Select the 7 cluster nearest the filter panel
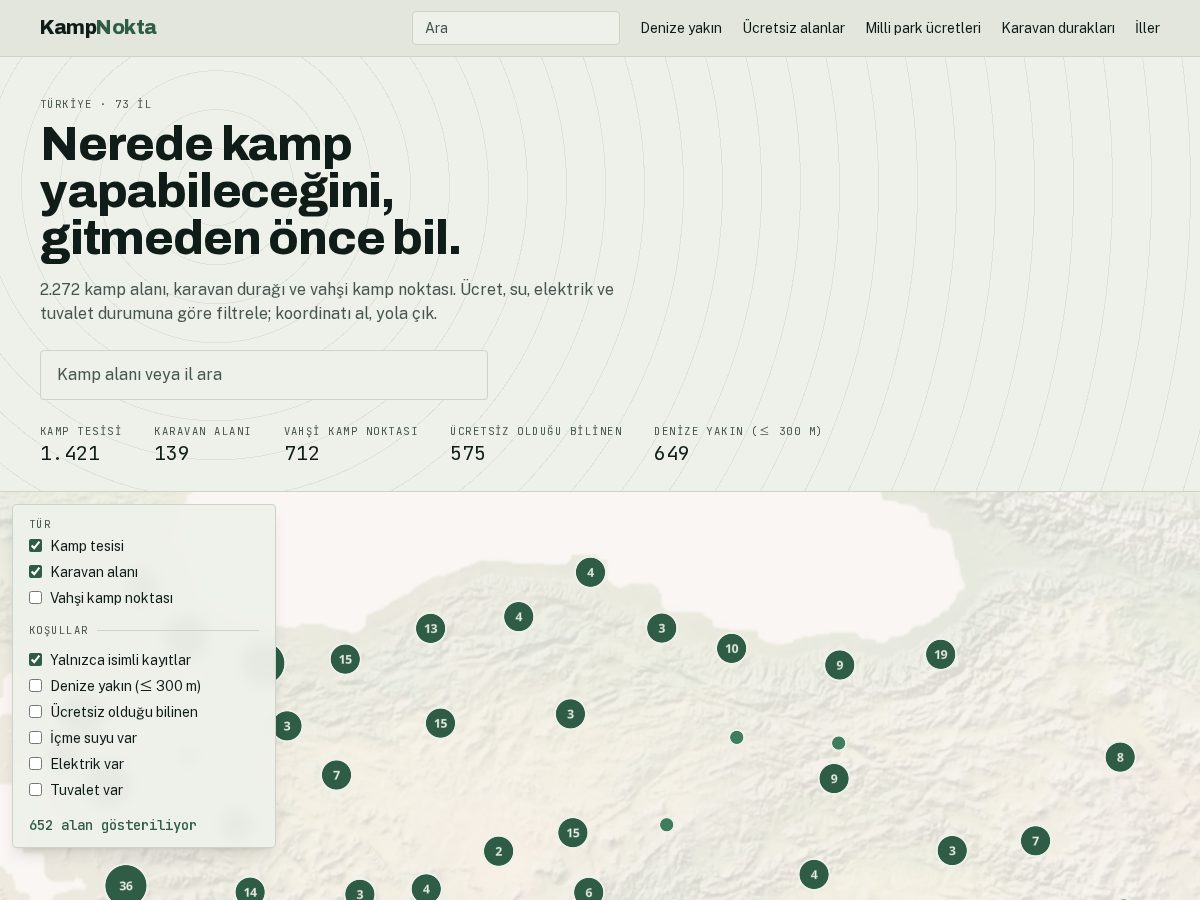This screenshot has height=900, width=1200. 336,774
